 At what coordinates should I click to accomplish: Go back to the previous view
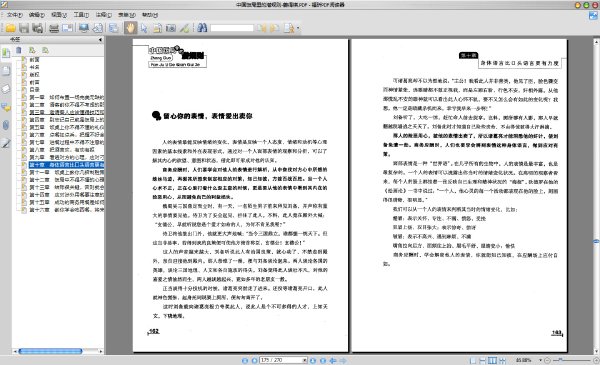pos(333,360)
